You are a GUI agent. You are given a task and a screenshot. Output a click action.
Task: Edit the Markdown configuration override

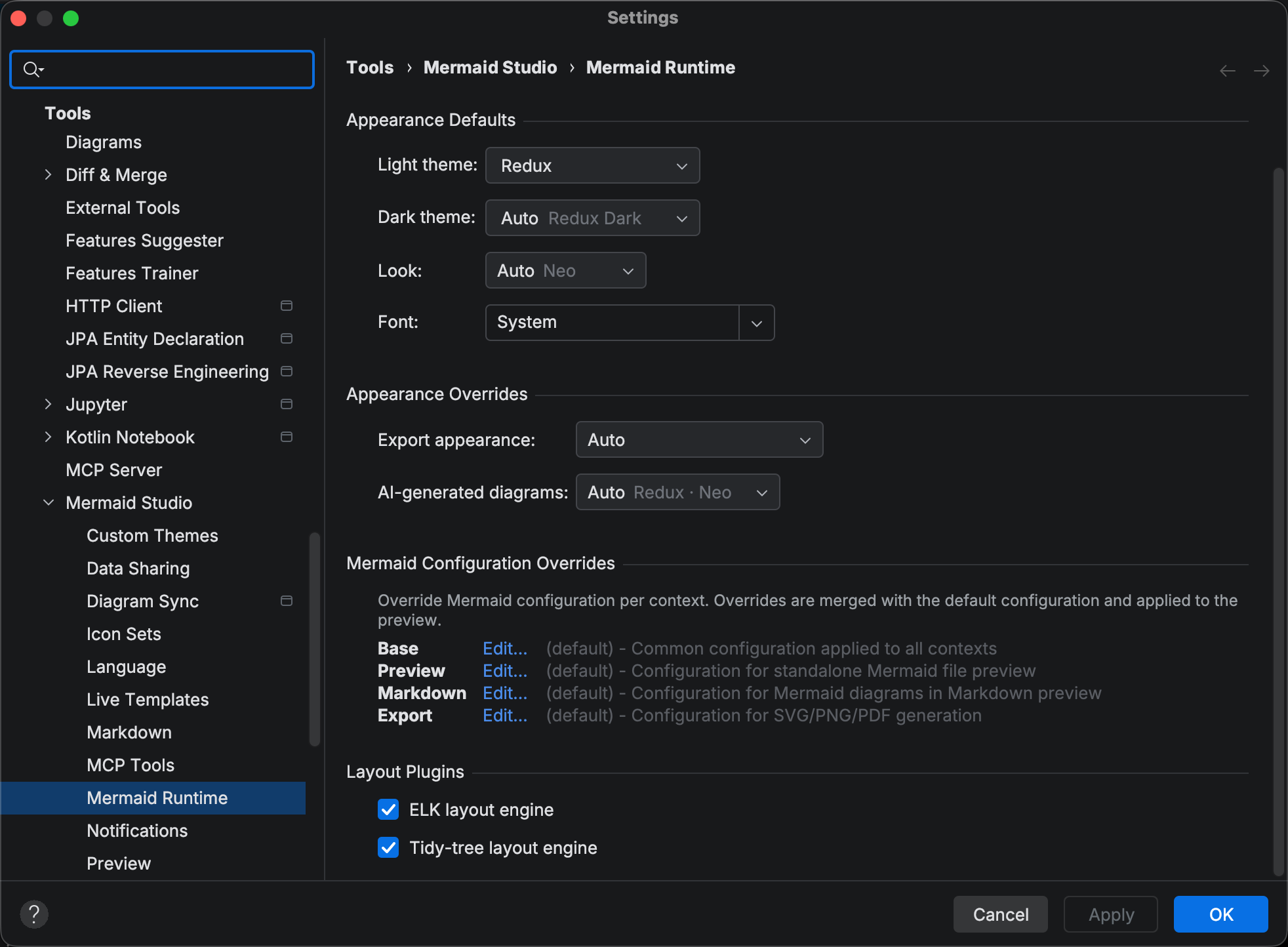tap(505, 693)
